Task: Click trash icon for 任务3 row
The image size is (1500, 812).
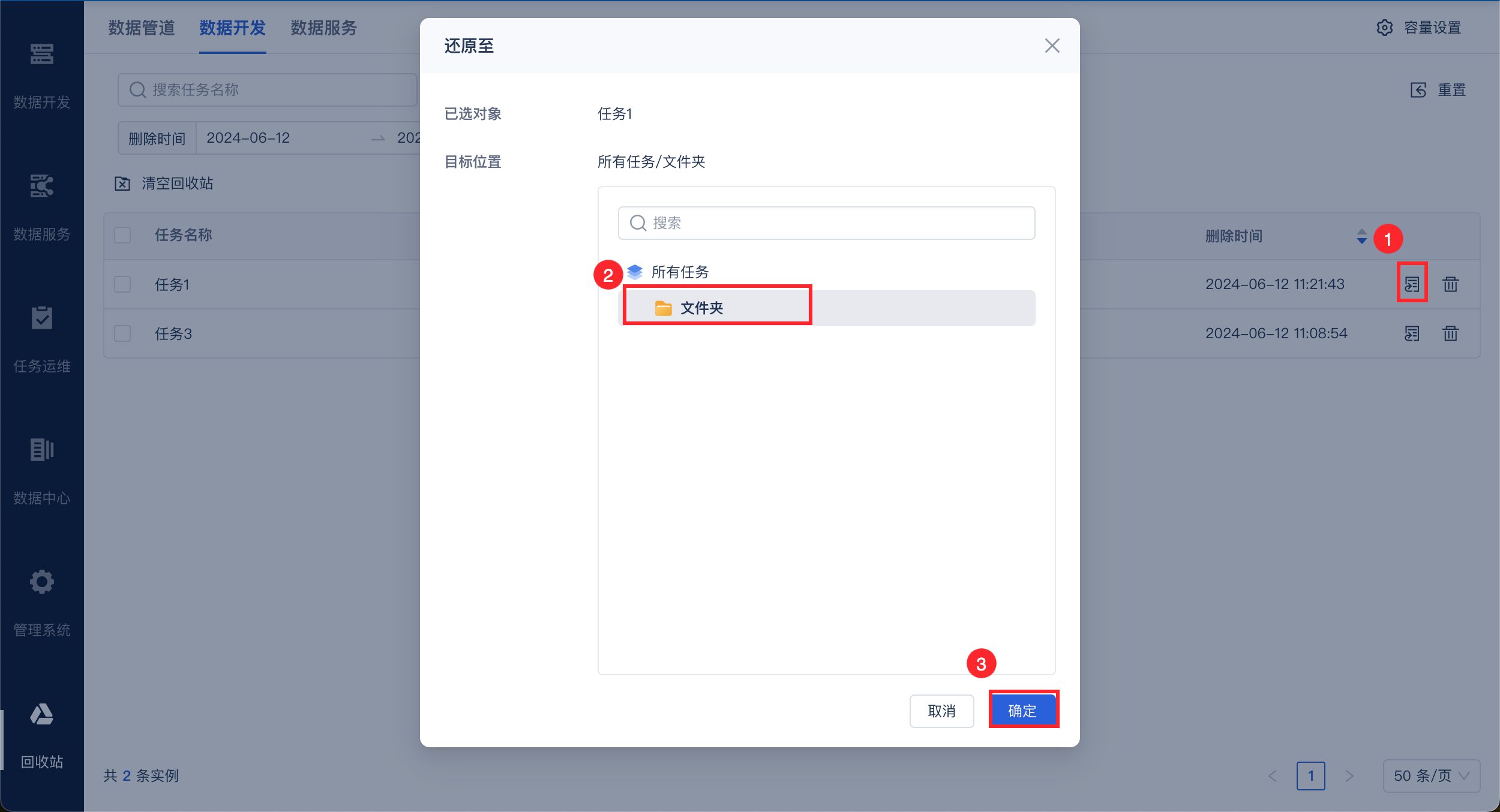Action: coord(1450,333)
